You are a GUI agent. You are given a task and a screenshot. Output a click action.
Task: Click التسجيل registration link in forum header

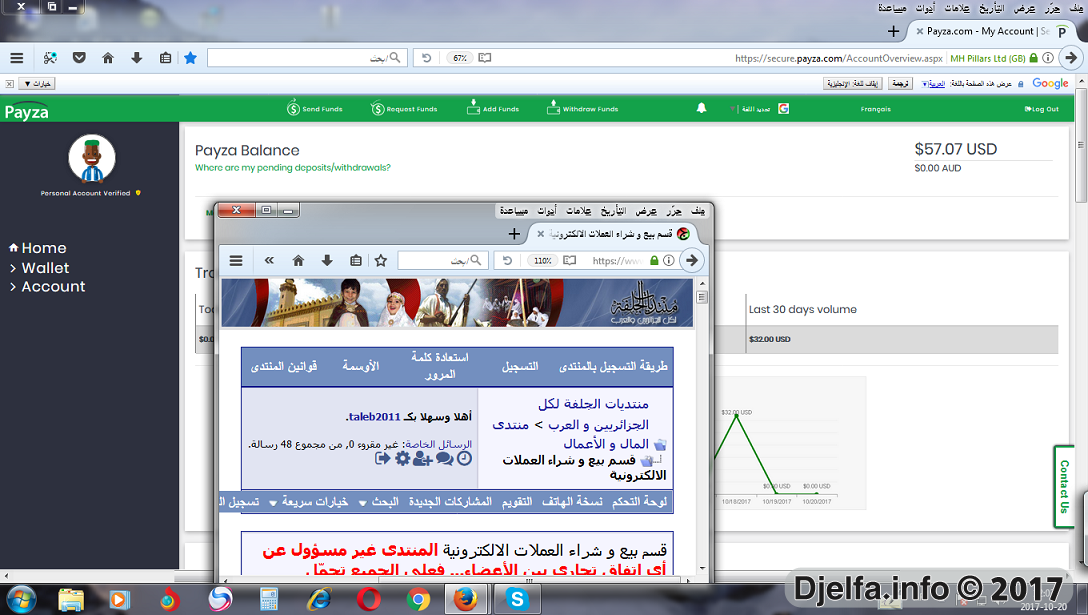(520, 367)
